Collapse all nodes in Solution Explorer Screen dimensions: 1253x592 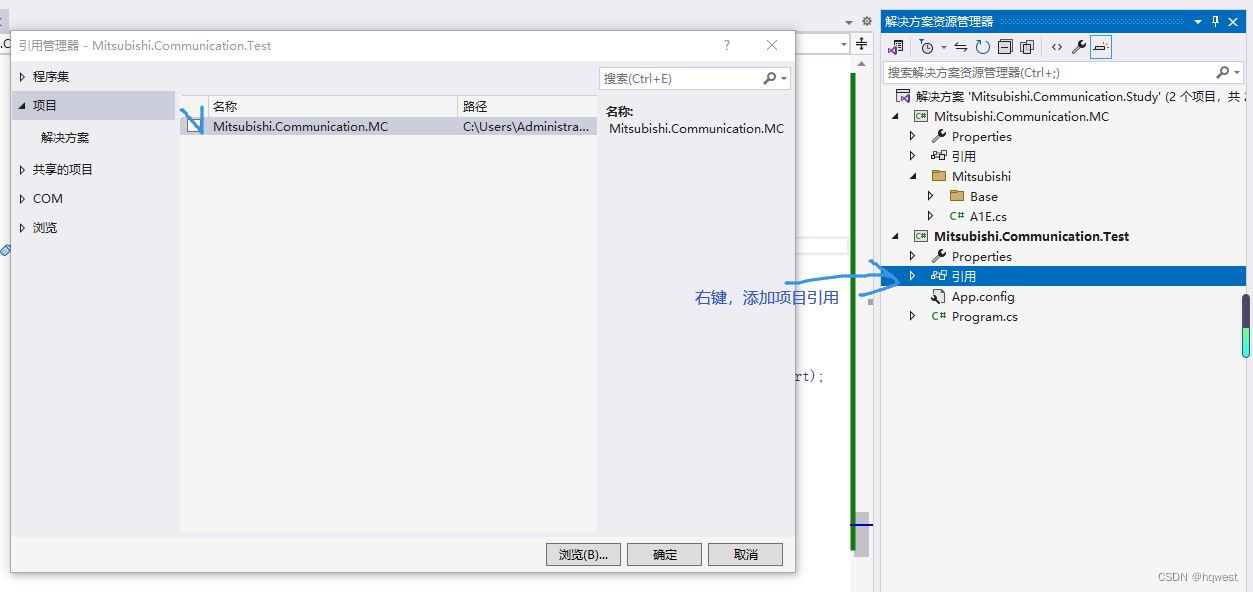(1005, 47)
